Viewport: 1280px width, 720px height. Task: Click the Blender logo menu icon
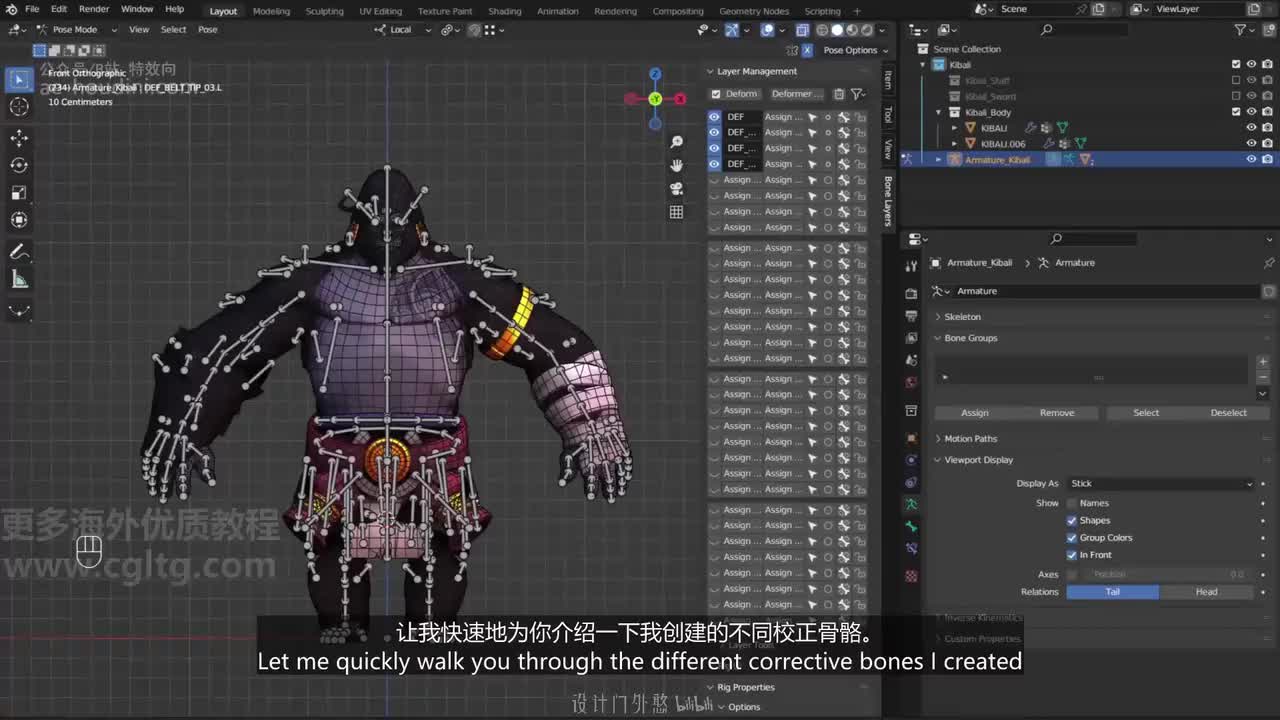tap(11, 9)
